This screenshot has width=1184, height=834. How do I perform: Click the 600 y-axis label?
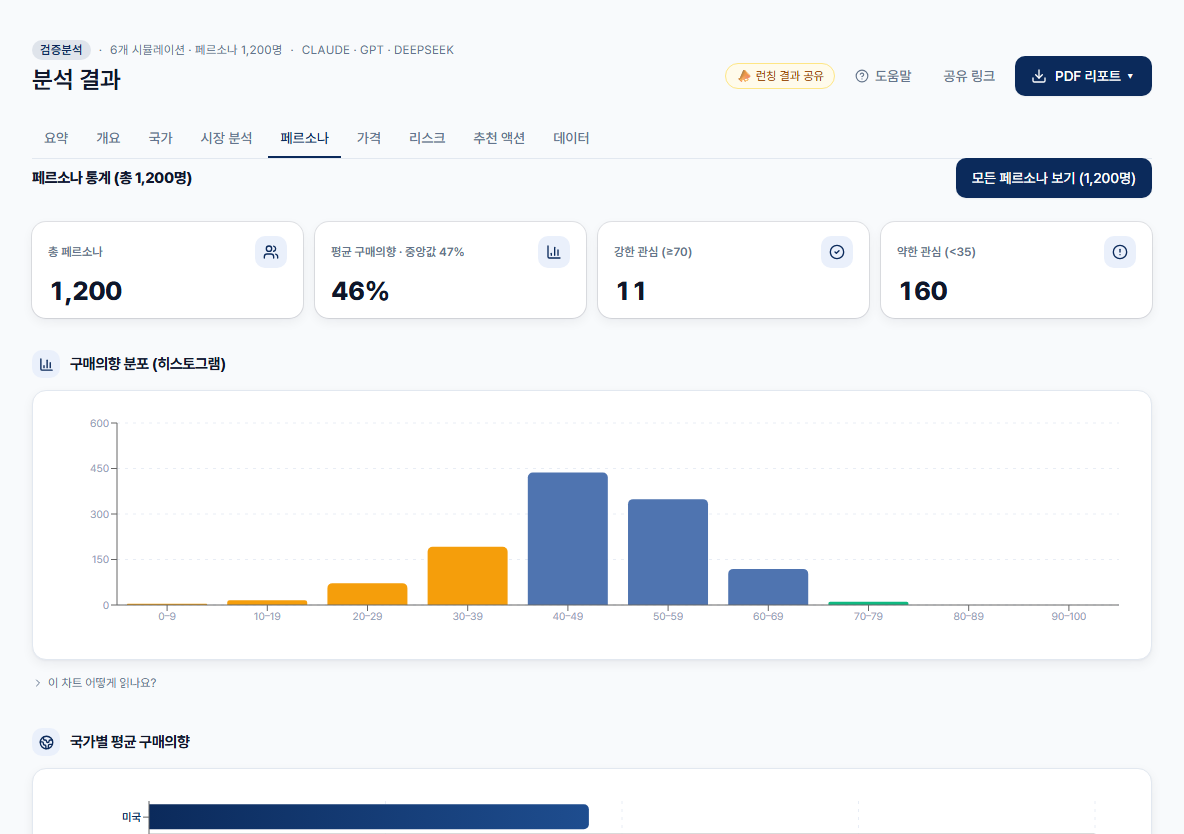(100, 423)
